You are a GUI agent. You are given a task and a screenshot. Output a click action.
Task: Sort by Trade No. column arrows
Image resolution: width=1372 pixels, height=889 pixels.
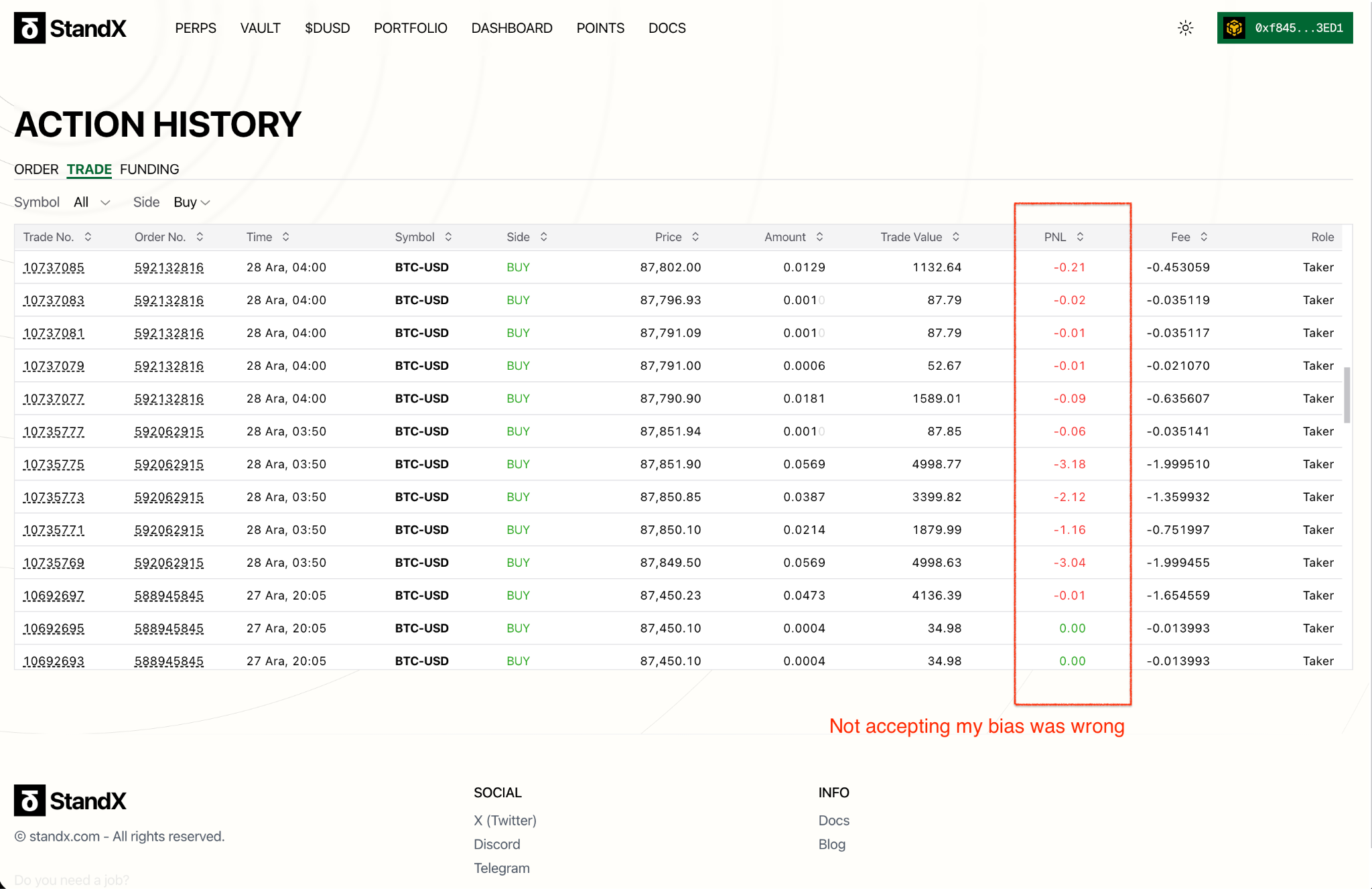click(x=88, y=237)
